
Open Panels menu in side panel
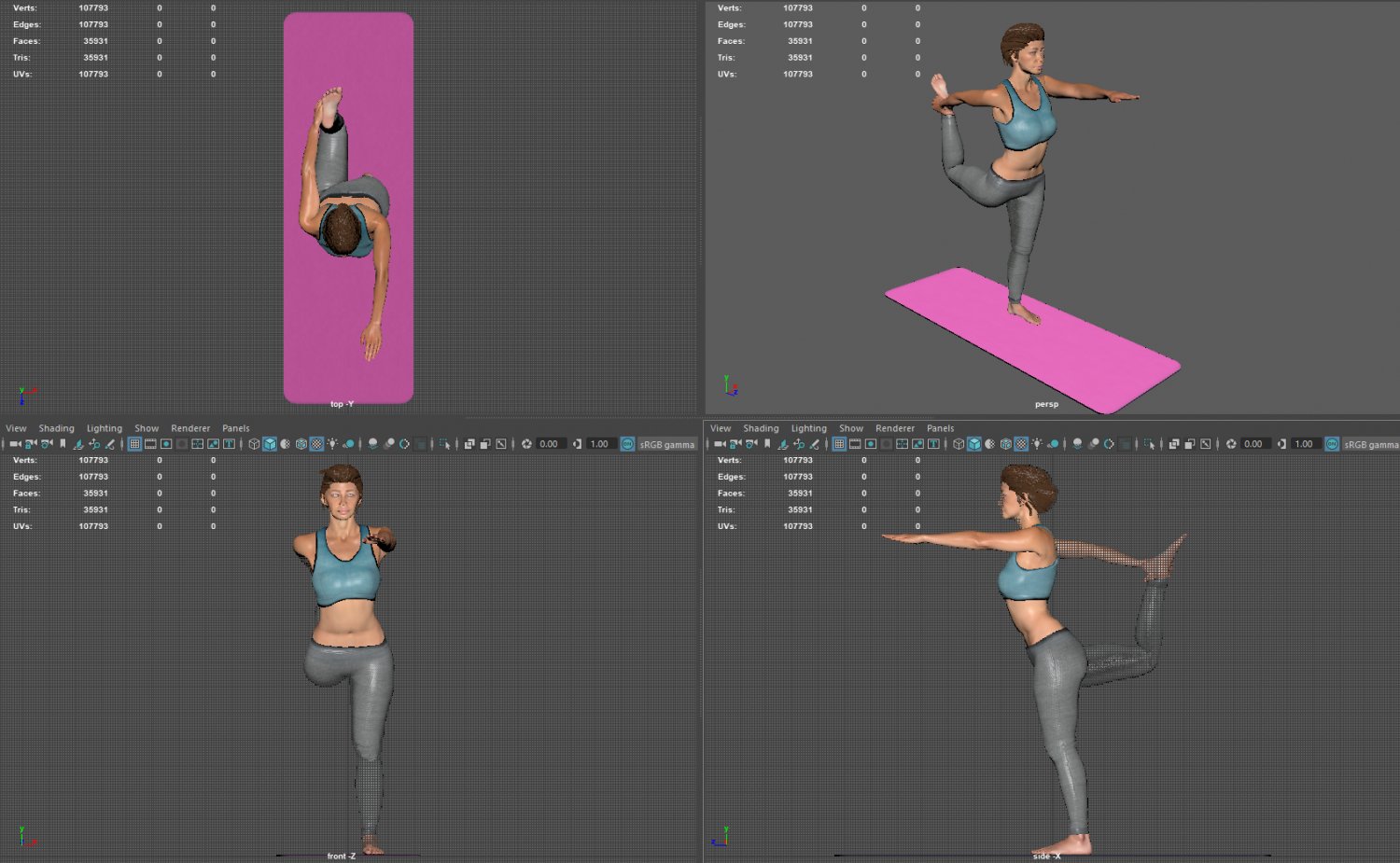point(941,428)
